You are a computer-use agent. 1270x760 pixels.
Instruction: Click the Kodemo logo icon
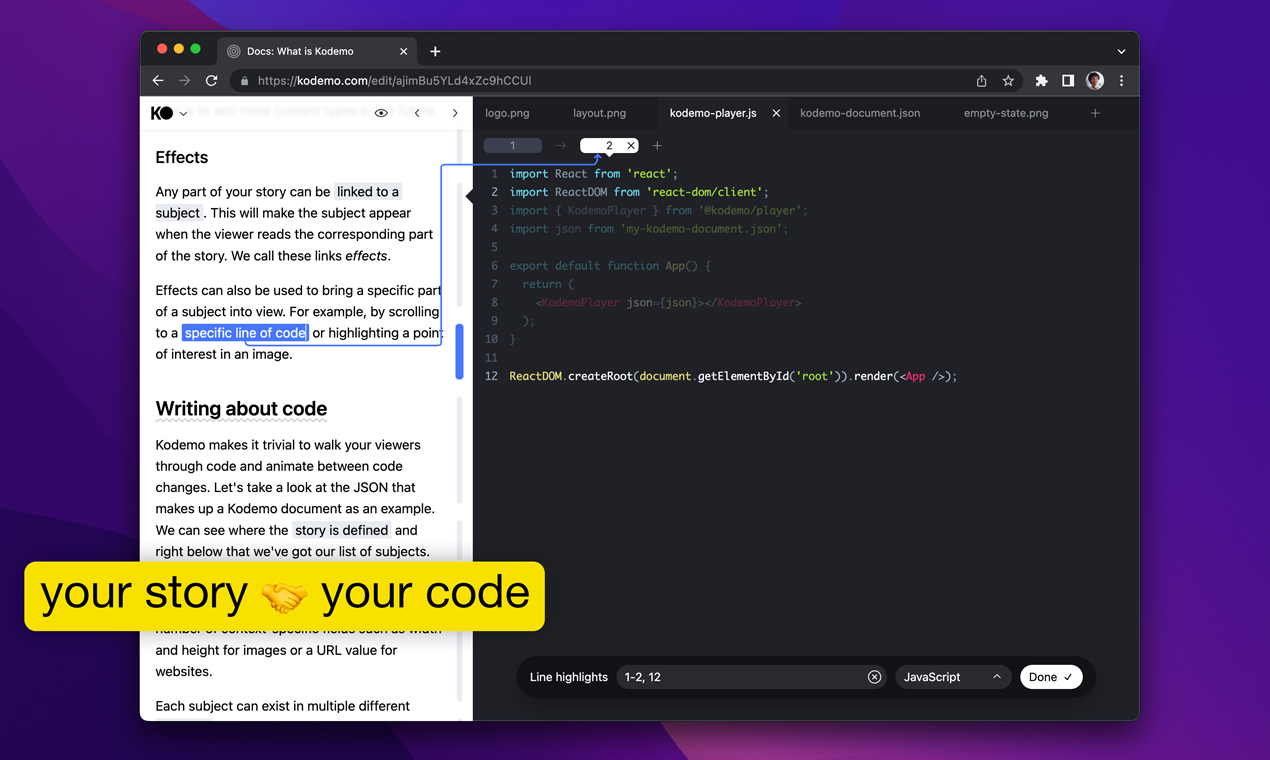tap(162, 113)
